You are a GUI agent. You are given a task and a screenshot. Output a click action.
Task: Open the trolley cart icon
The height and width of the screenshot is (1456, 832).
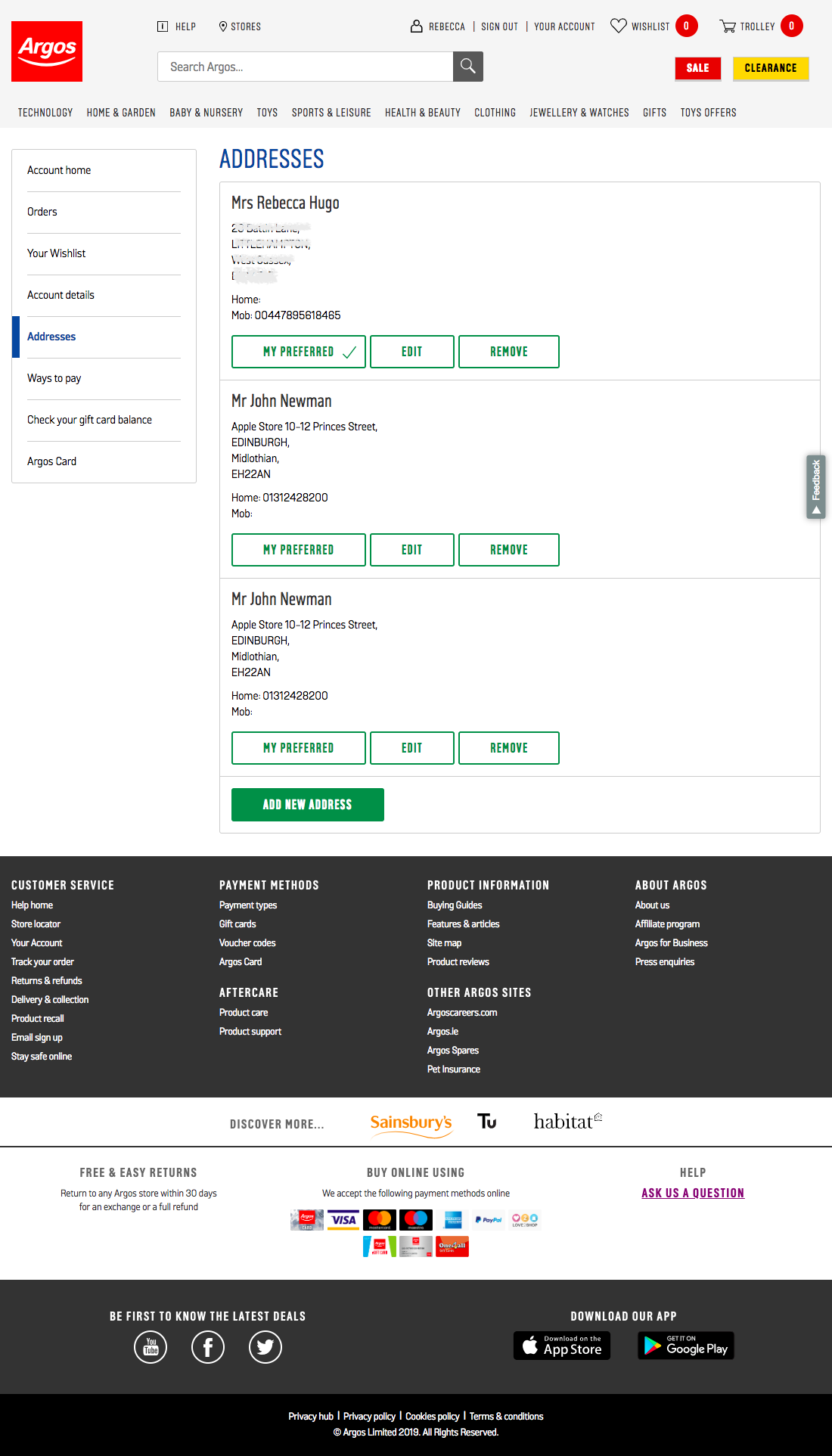pyautogui.click(x=728, y=26)
